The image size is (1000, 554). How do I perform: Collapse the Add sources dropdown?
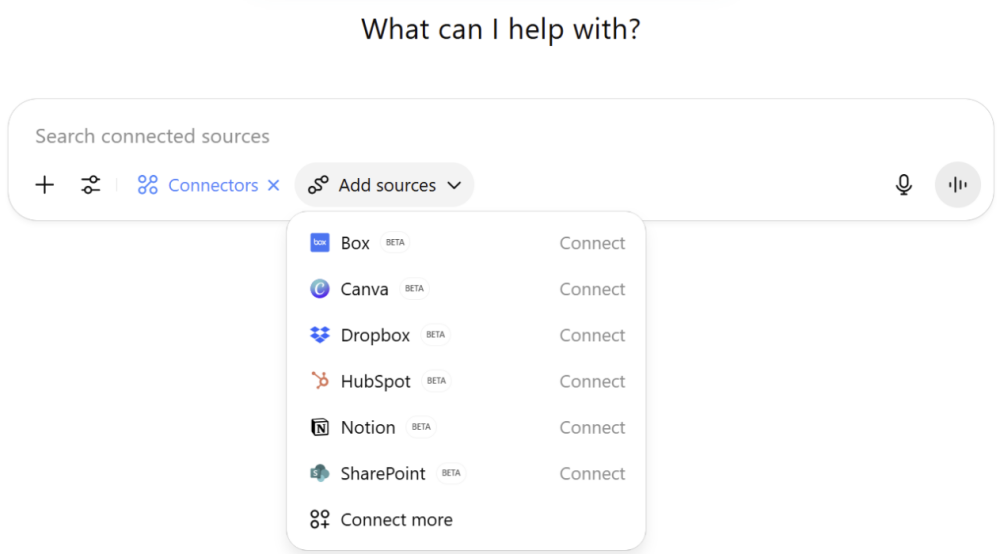coord(384,185)
